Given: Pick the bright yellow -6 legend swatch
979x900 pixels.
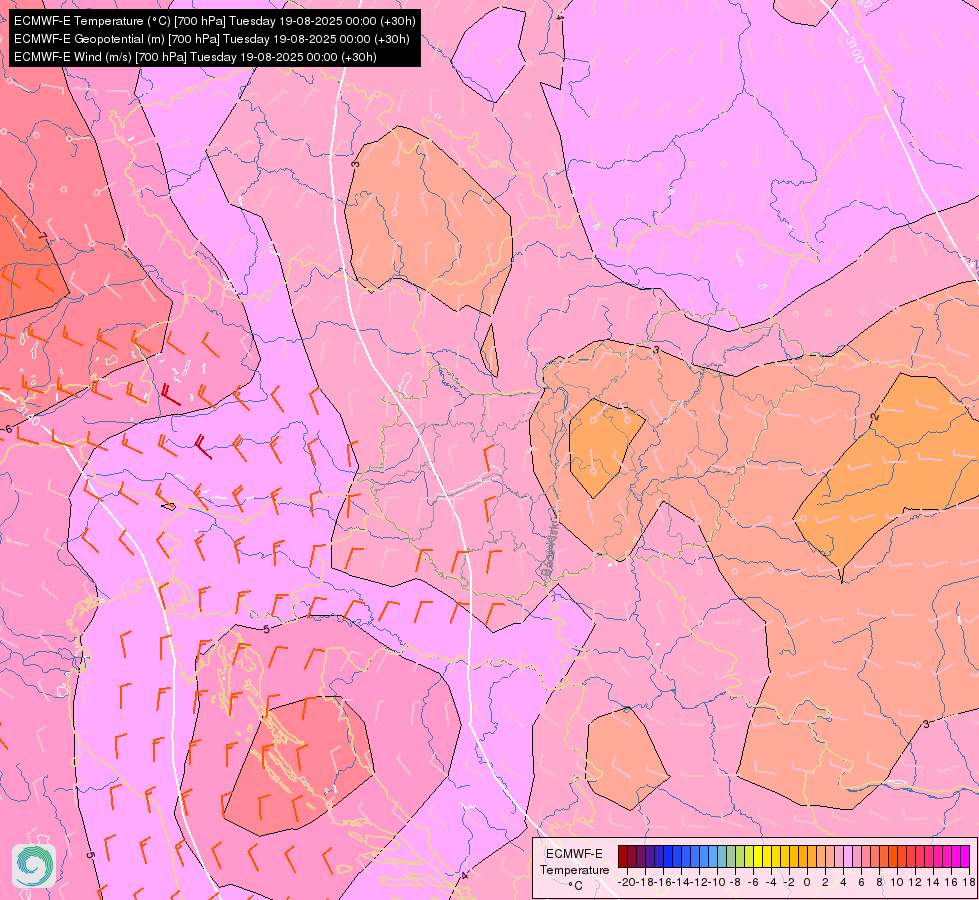Looking at the screenshot, I should pos(758,856).
